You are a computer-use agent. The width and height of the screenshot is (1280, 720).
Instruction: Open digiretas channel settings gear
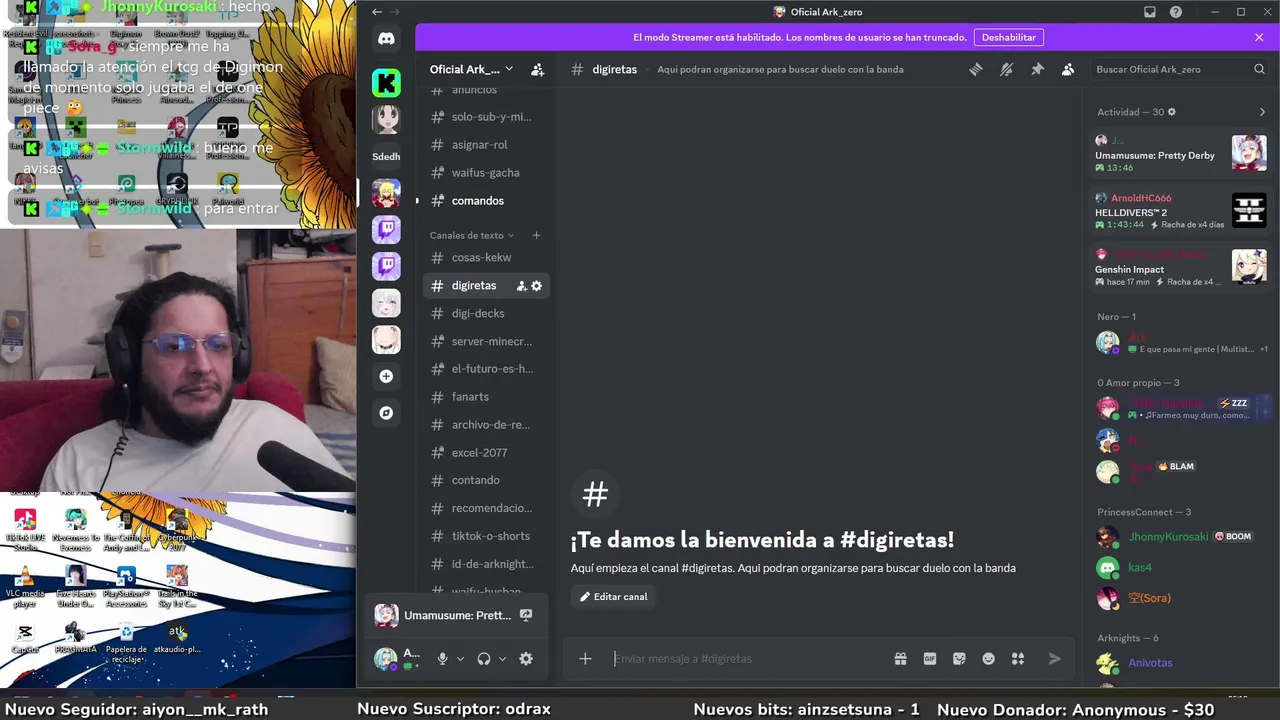tap(536, 286)
